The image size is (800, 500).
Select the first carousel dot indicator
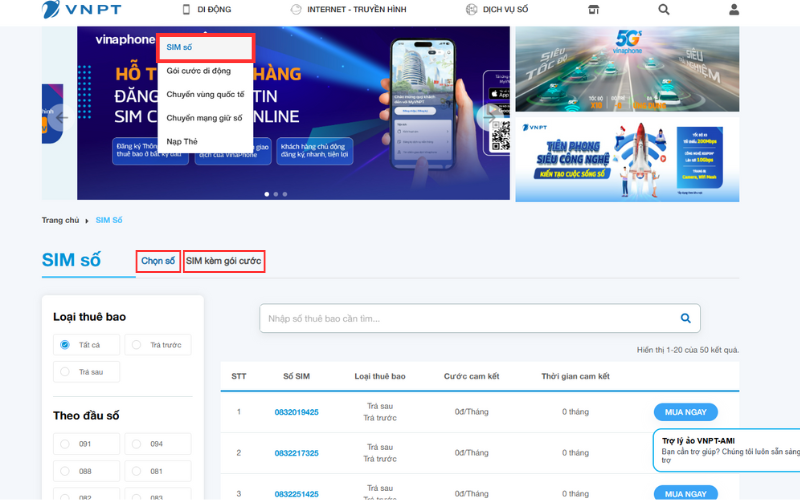click(x=266, y=194)
